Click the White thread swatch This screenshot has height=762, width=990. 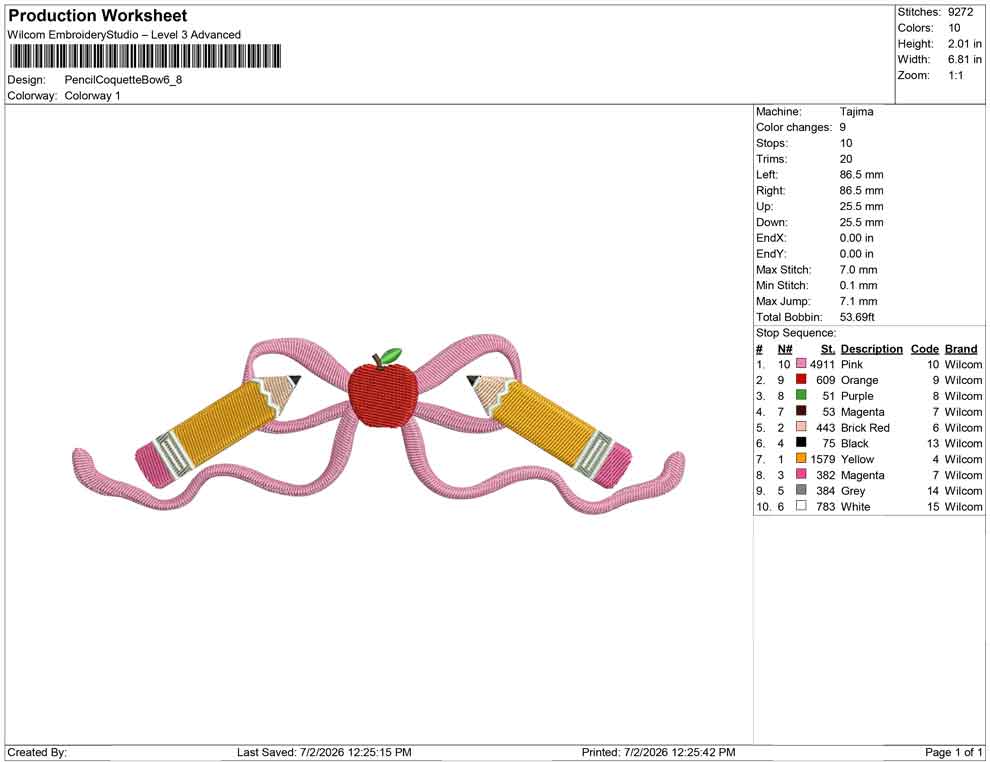click(801, 506)
